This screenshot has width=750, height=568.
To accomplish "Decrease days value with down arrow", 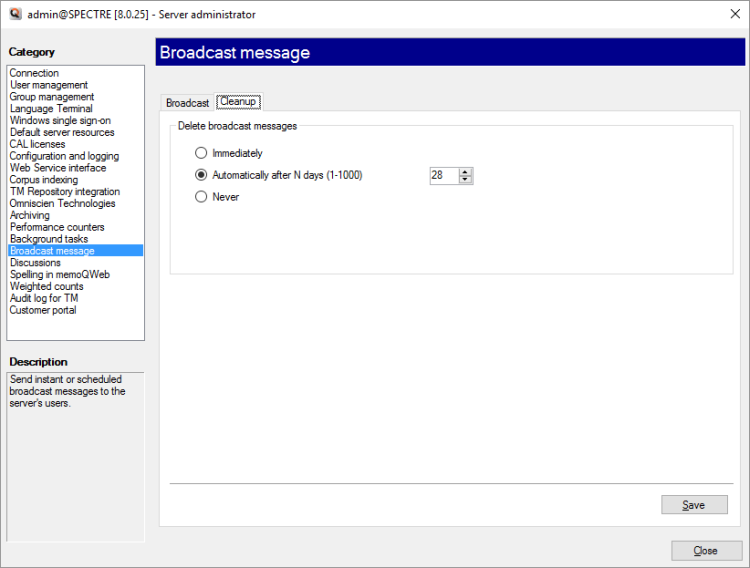I will [x=465, y=180].
